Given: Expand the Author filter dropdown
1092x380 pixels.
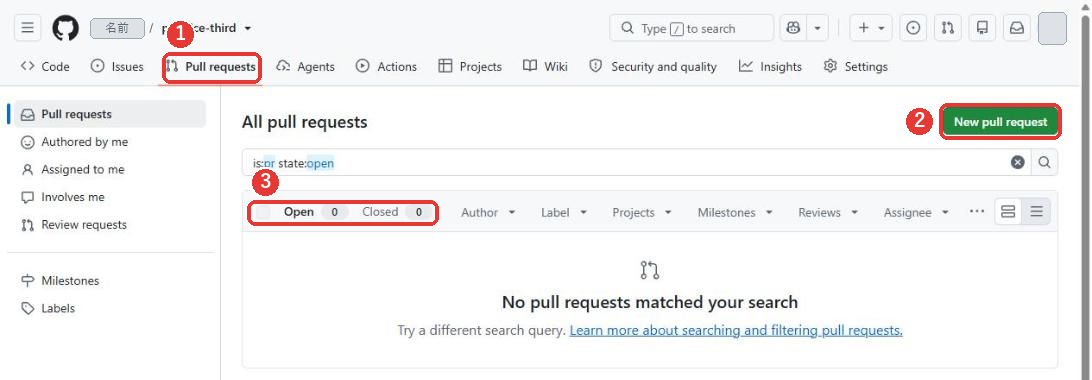Looking at the screenshot, I should click(488, 212).
